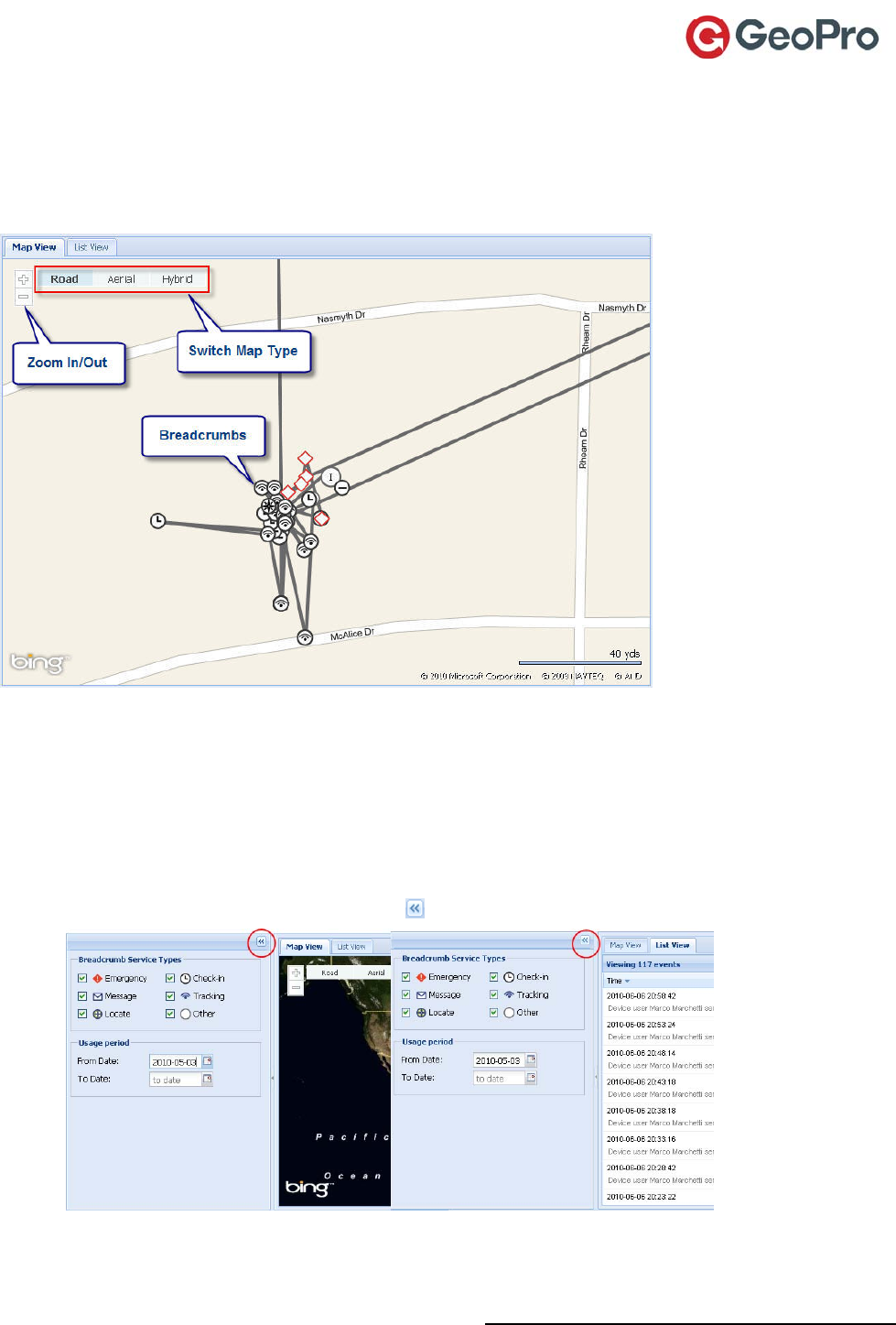Uncheck Check-in in panel beside event list
Image resolution: width=896 pixels, height=1325 pixels.
click(494, 977)
